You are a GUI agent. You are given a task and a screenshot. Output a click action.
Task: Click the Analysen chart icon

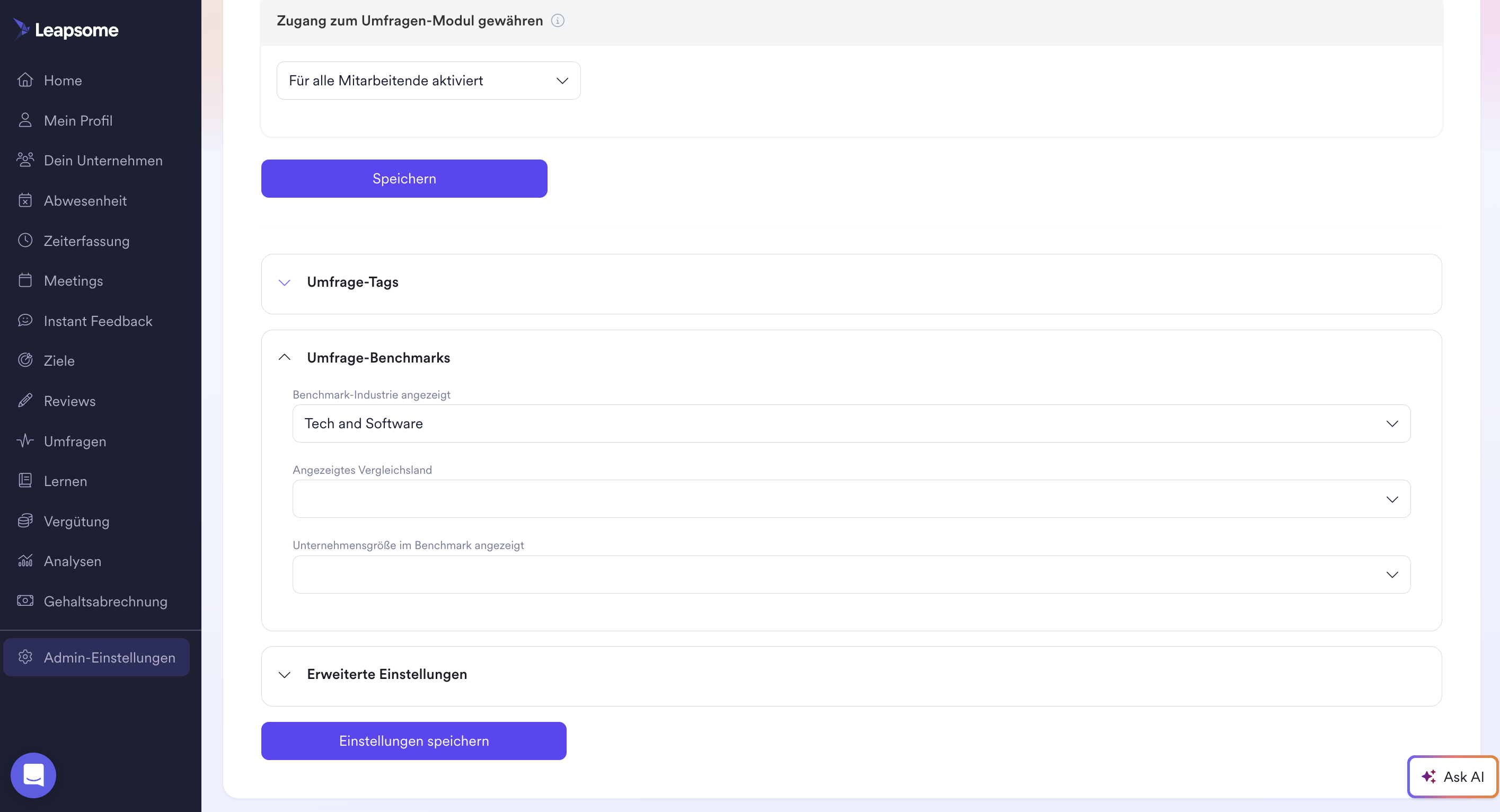click(25, 560)
